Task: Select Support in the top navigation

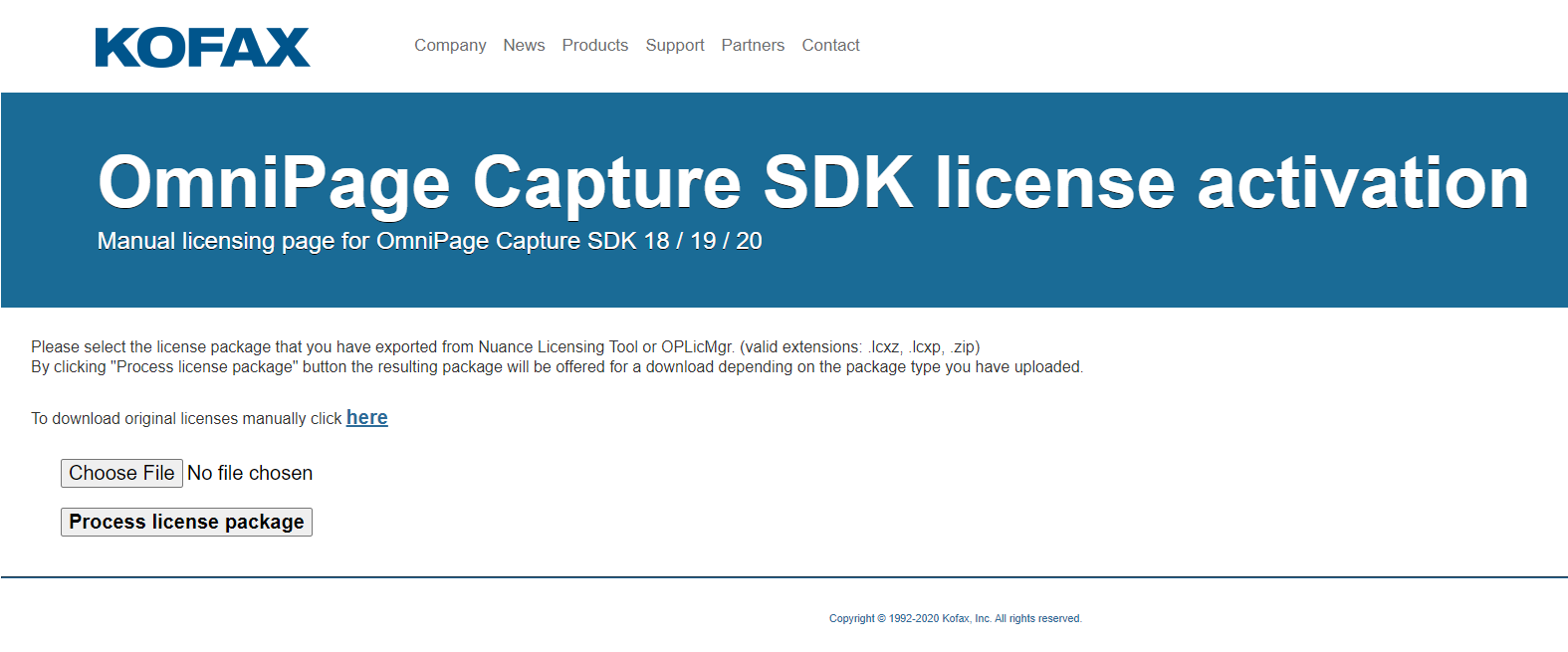Action: [675, 45]
